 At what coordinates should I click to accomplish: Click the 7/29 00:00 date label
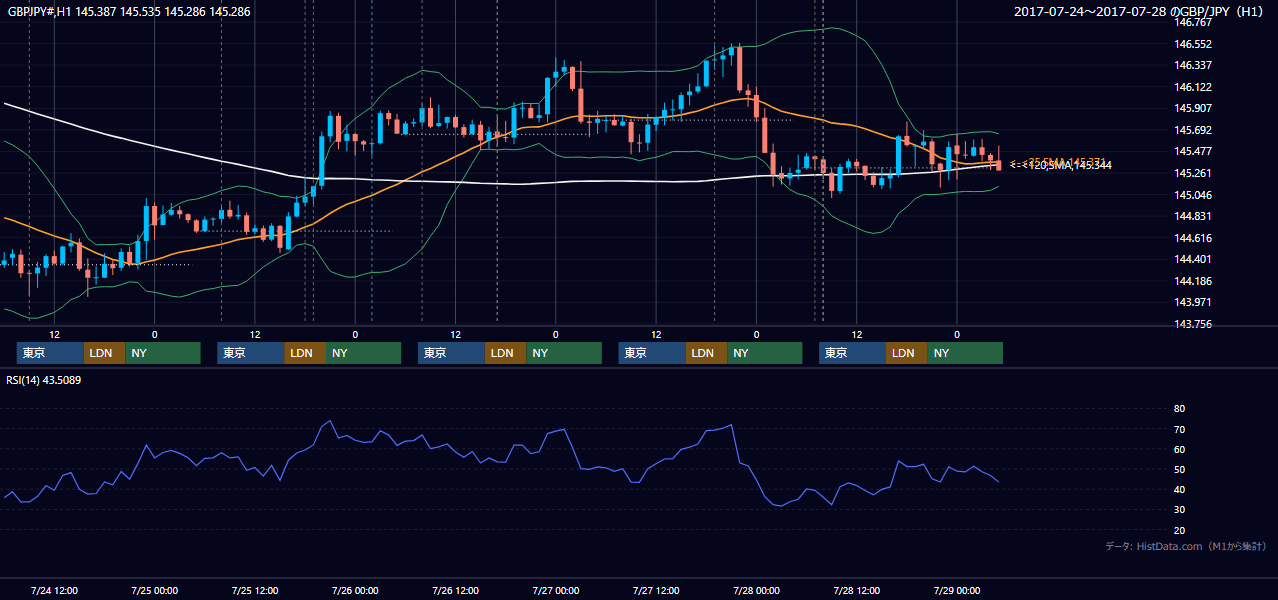[956, 590]
